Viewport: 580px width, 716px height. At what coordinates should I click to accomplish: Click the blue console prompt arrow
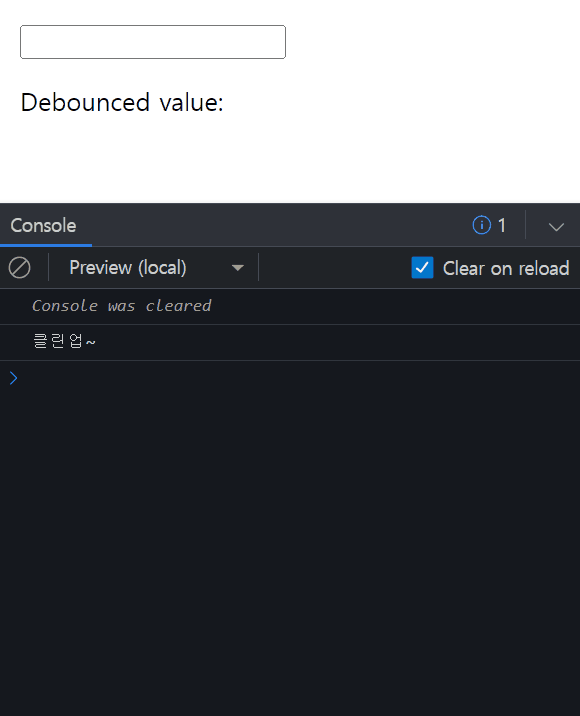[x=13, y=378]
